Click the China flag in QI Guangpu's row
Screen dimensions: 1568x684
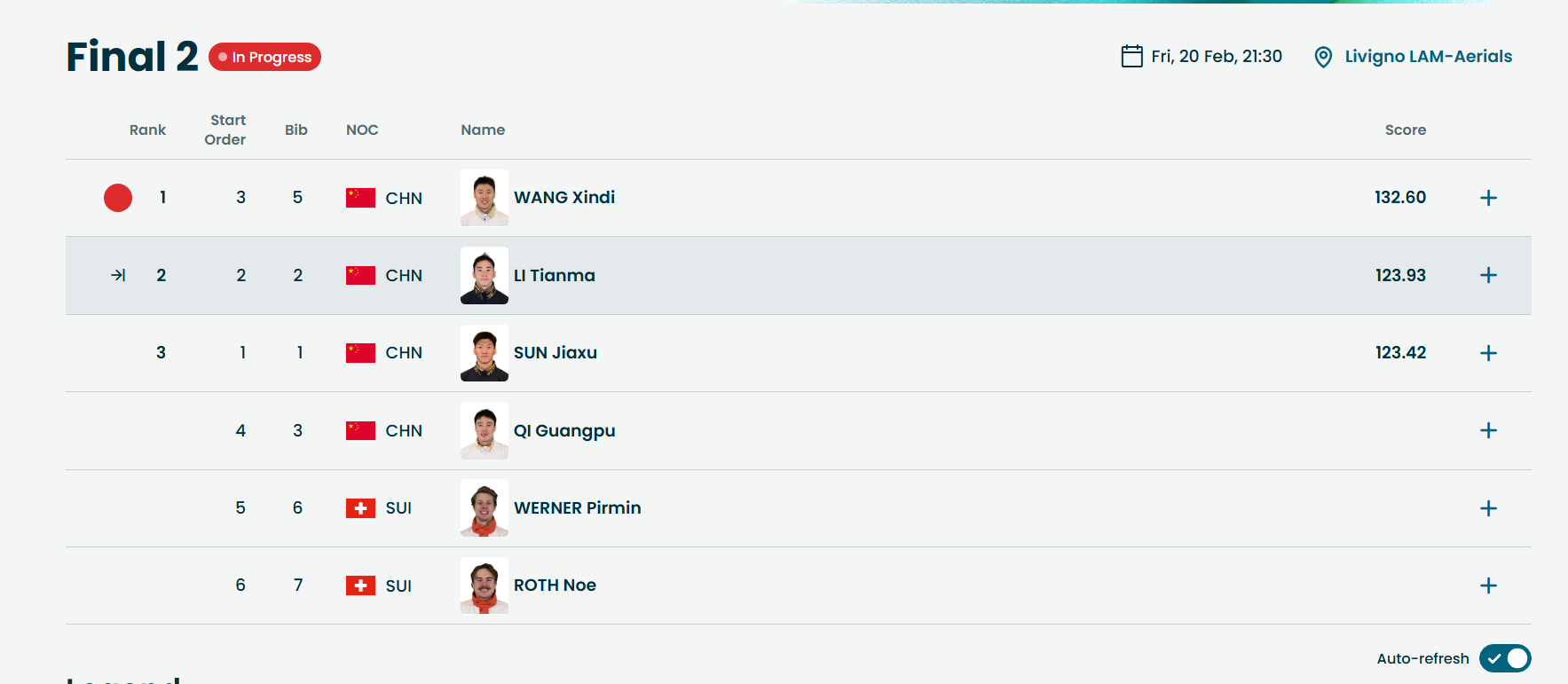pyautogui.click(x=360, y=430)
